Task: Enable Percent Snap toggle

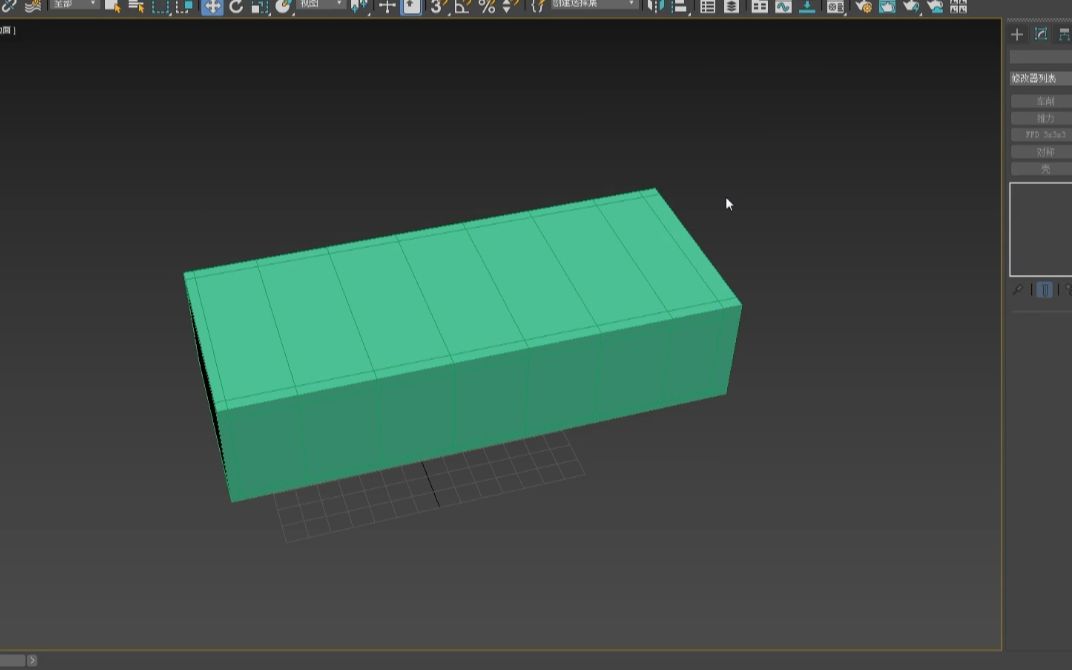Action: point(486,8)
